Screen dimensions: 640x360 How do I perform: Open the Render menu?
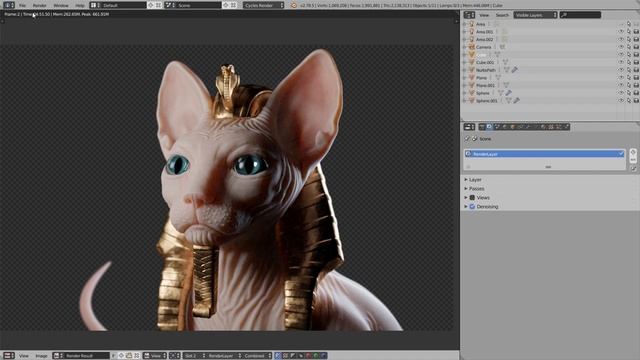40,5
